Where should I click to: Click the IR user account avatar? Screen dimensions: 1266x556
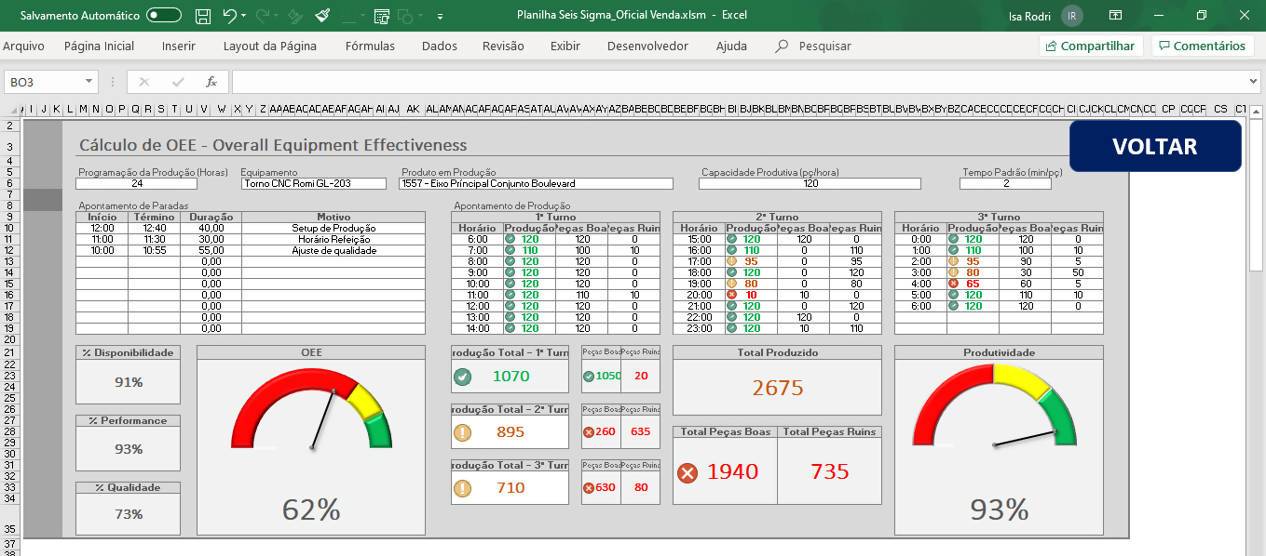point(1072,16)
